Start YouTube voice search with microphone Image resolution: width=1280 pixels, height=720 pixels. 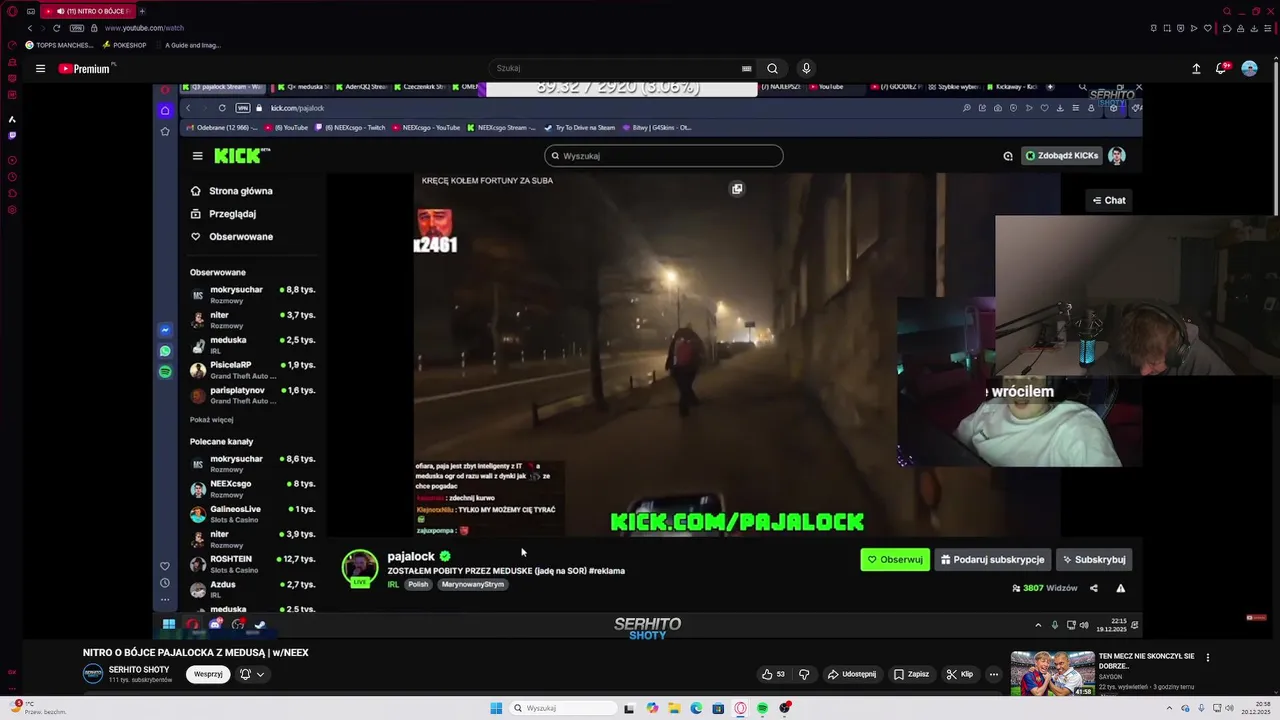tap(806, 69)
